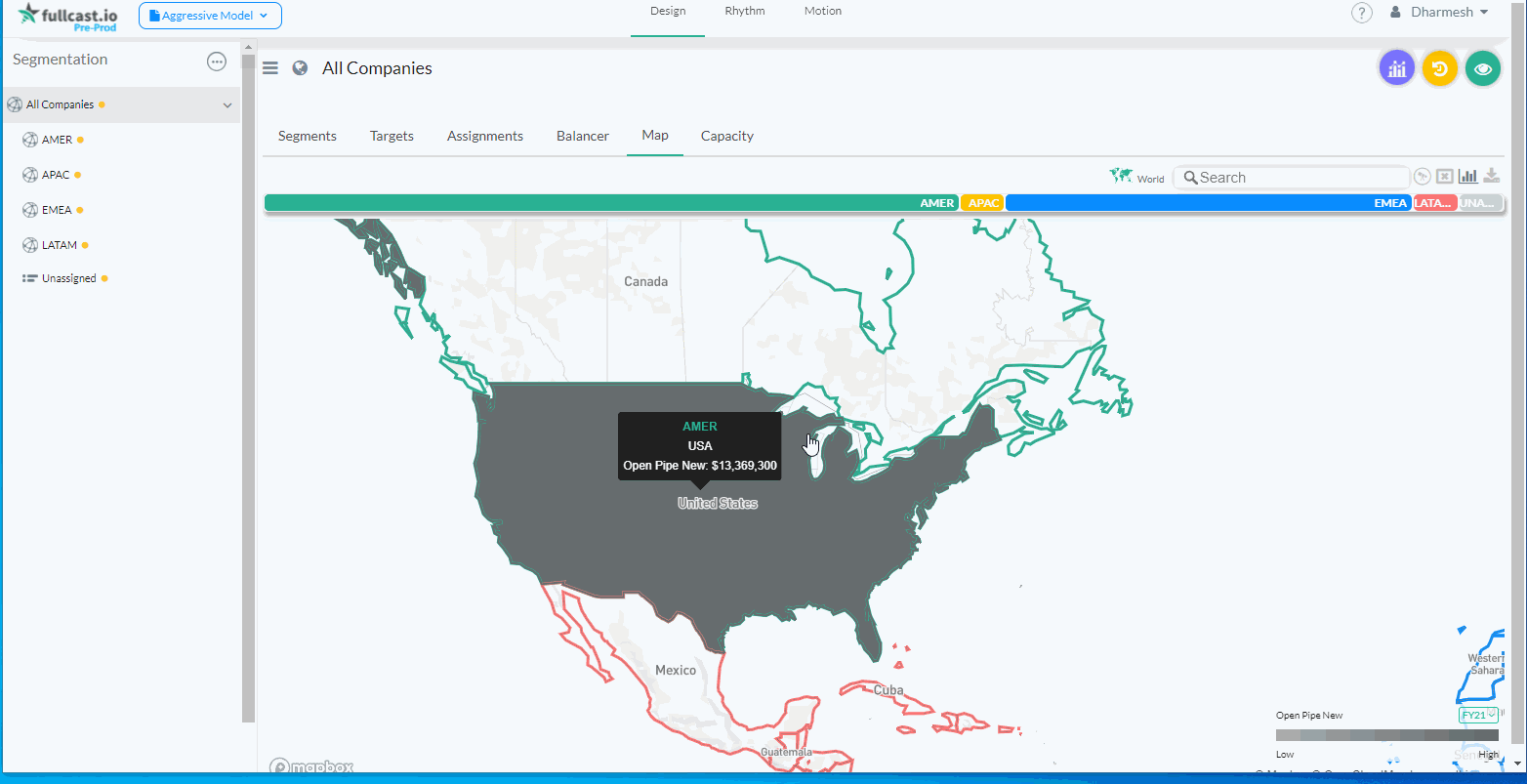Select the EMEA segment in the tree
Screen dimensions: 1527x784
(57, 210)
